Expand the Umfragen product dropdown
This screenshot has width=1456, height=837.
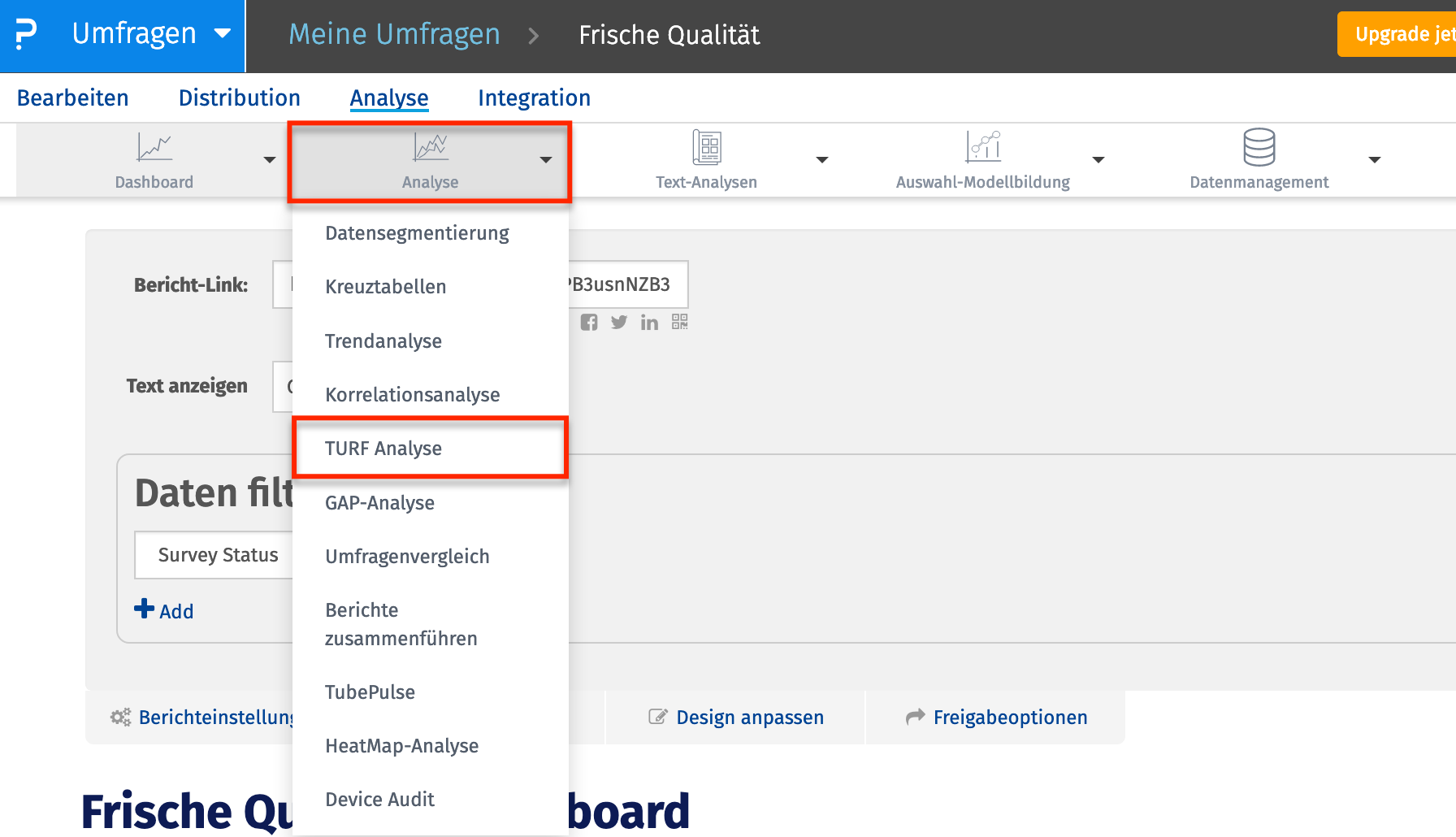(222, 34)
